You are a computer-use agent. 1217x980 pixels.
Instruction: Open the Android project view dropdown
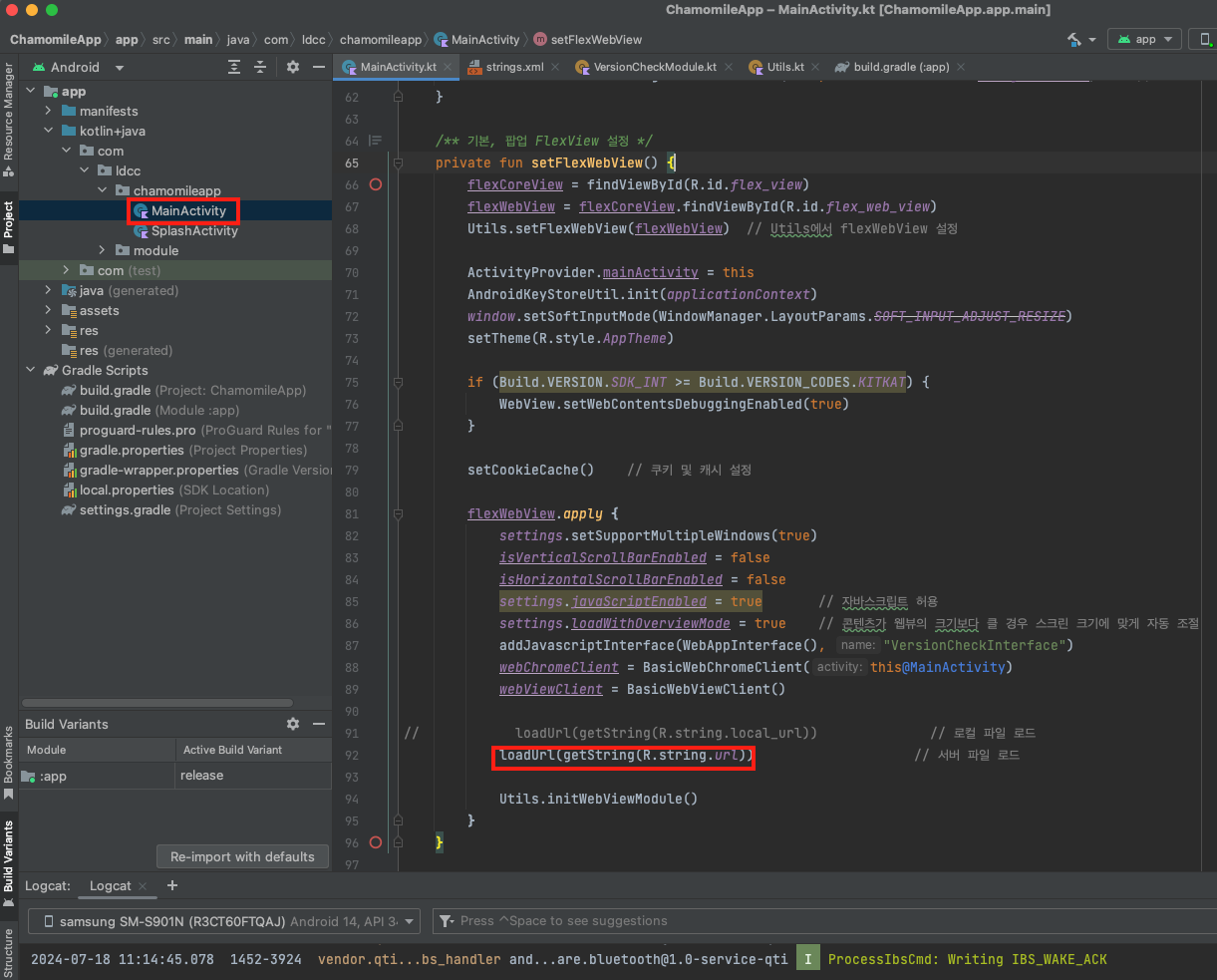pyautogui.click(x=120, y=68)
